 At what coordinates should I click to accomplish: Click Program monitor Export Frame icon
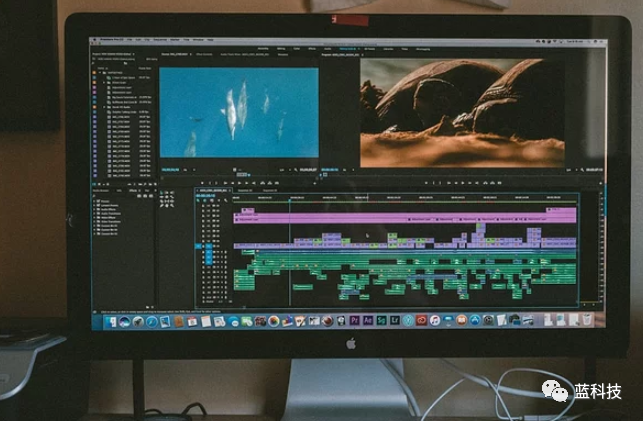click(x=499, y=182)
